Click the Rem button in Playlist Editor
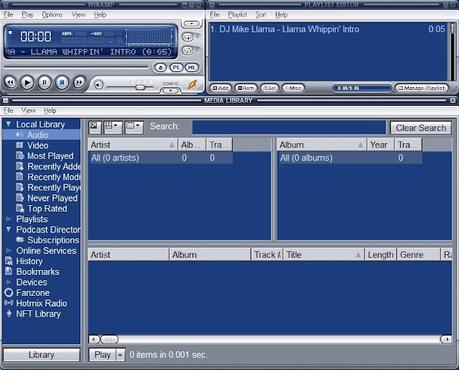The image size is (459, 370). tap(246, 88)
